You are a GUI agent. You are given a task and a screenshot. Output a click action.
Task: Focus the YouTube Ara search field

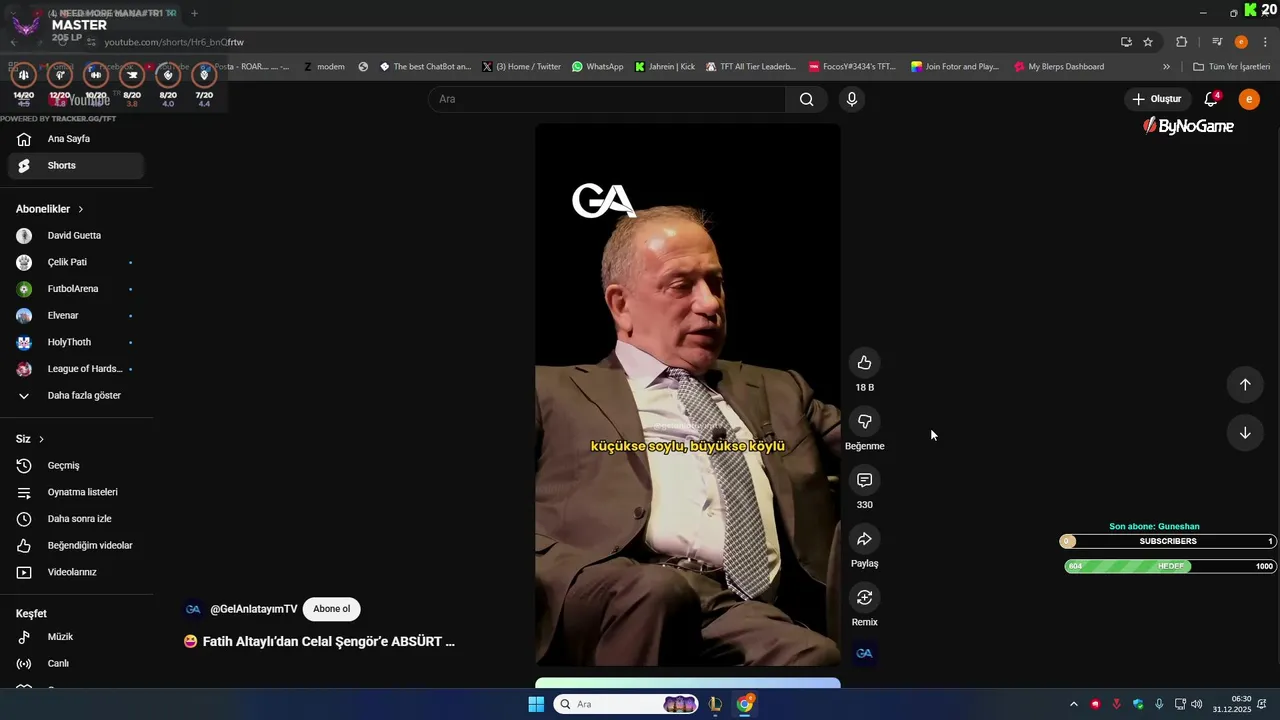click(x=607, y=99)
